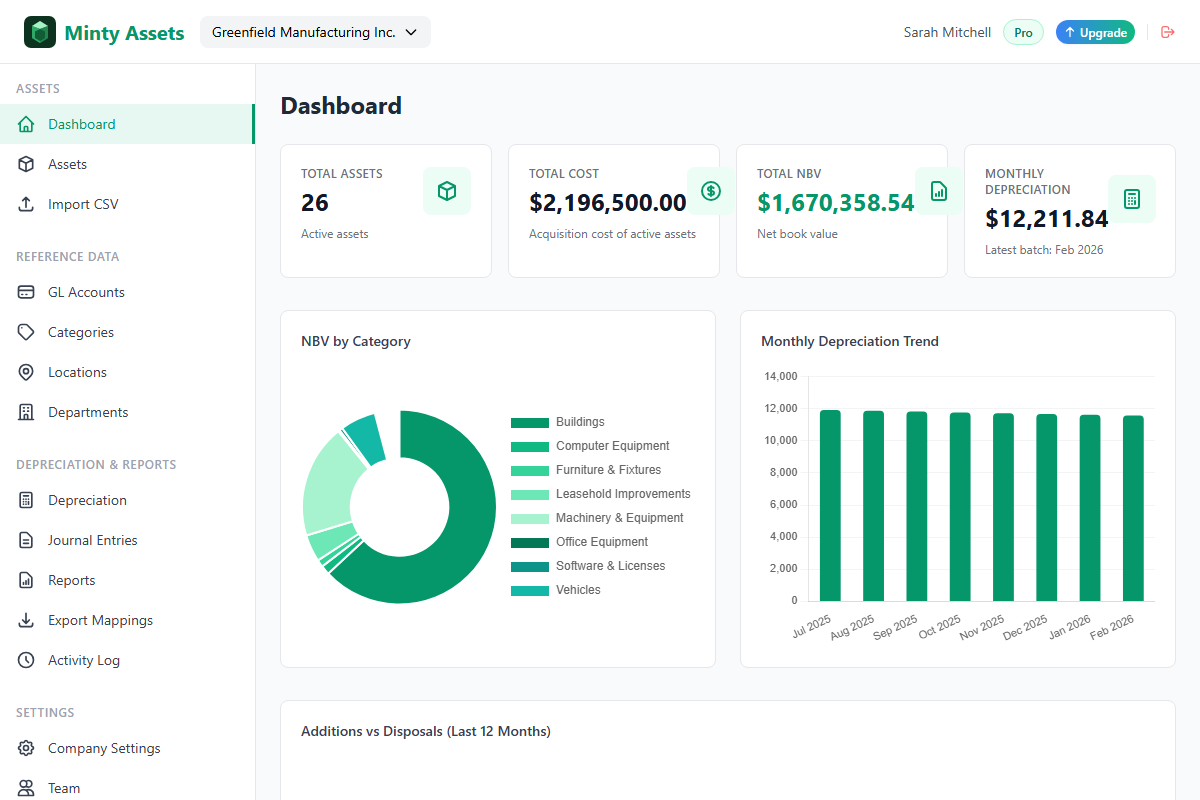Open the Greenfield Manufacturing Inc. company dropdown
1200x800 pixels.
(315, 32)
